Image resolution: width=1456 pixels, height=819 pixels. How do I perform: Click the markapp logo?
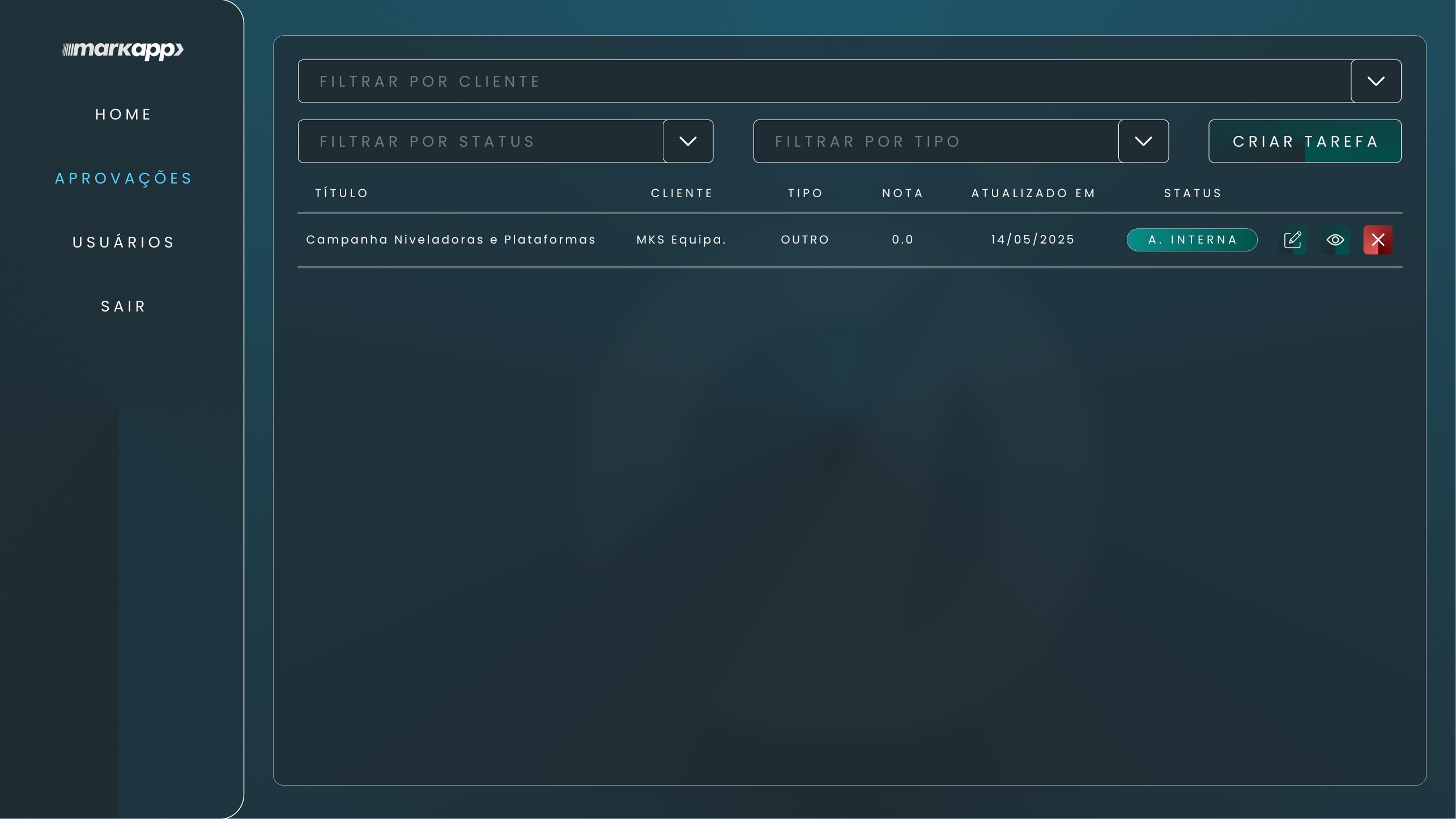coord(122,50)
